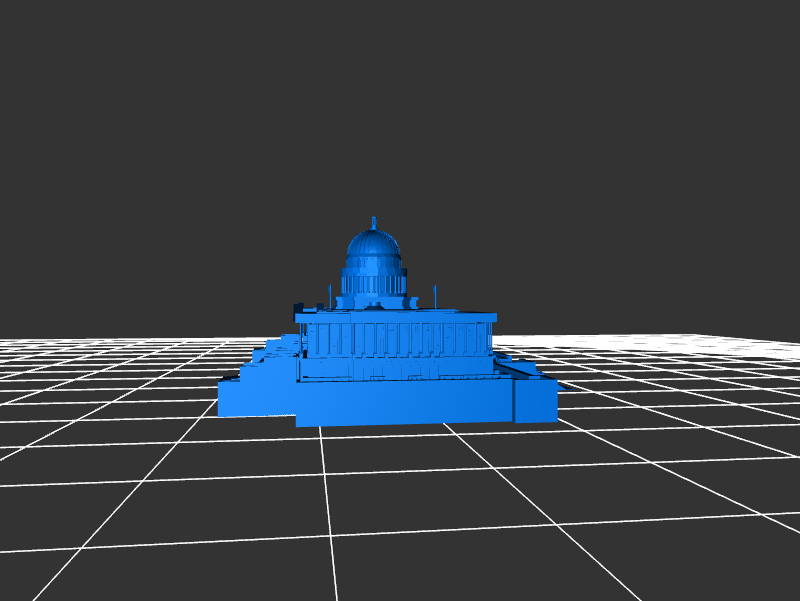Image resolution: width=800 pixels, height=601 pixels.
Task: Click the dark empty background above the dome
Action: click(373, 120)
